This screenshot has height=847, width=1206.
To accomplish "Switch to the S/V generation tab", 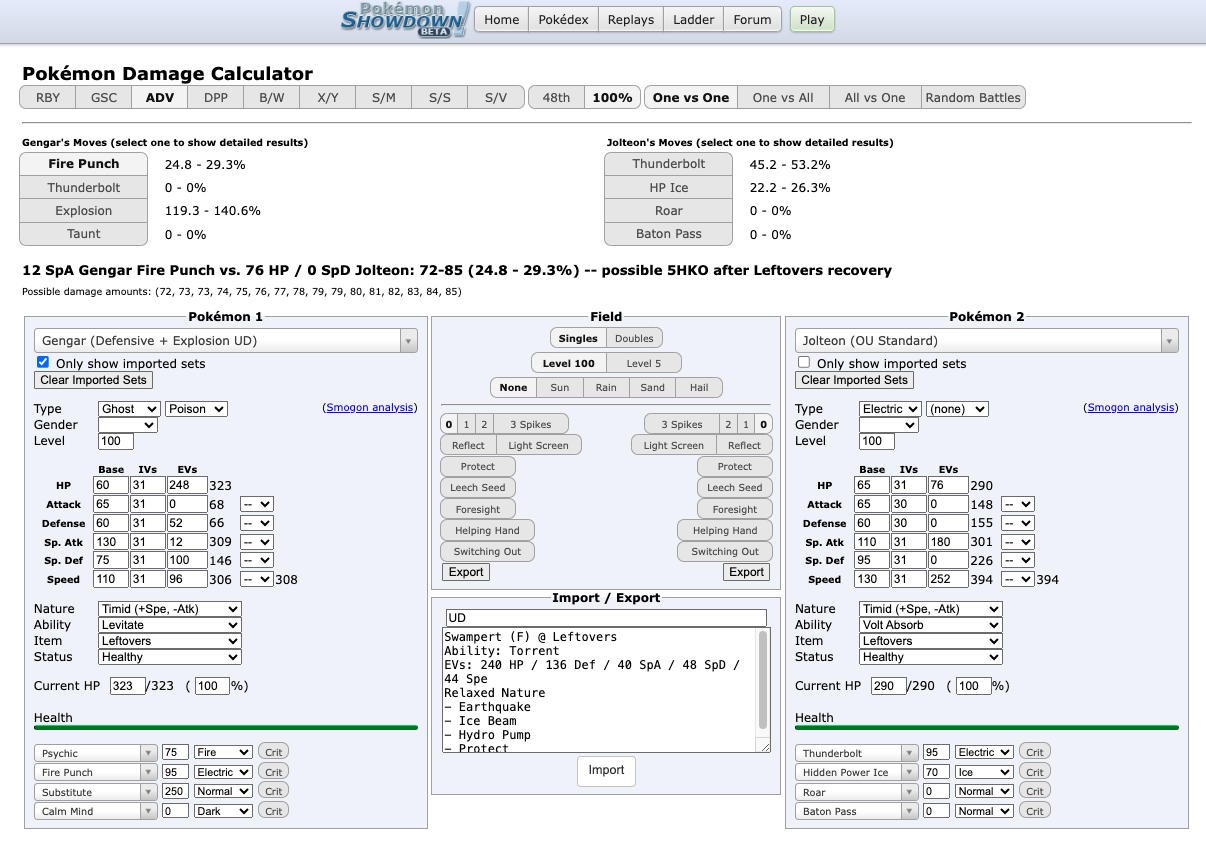I will coord(496,97).
